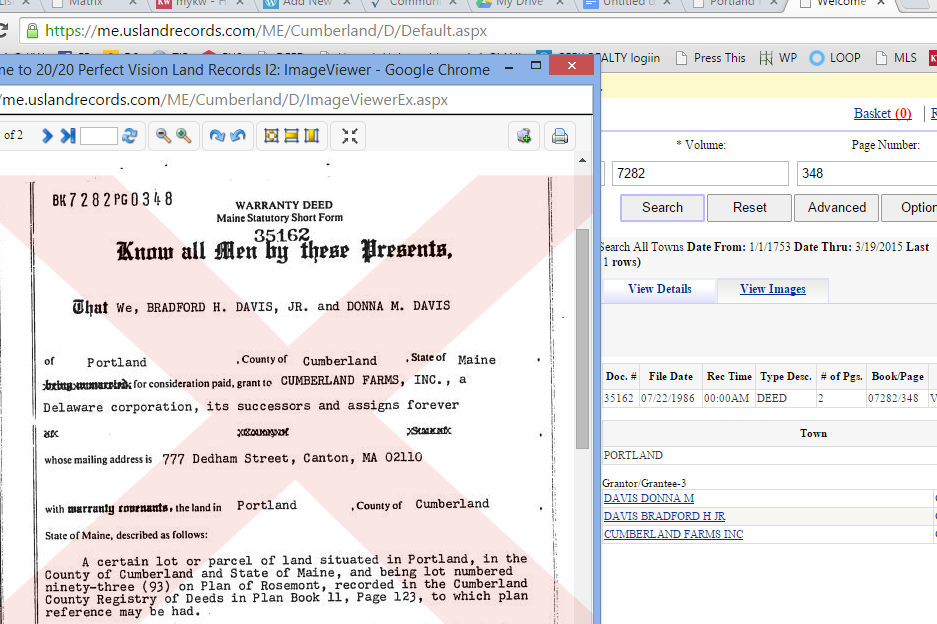Rotate the deed image counterclockwise

tap(237, 136)
